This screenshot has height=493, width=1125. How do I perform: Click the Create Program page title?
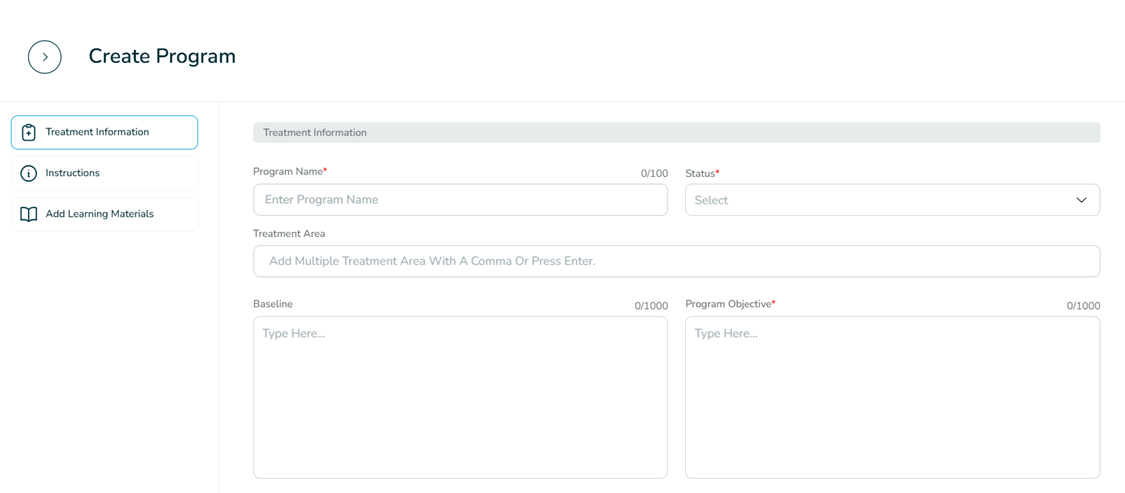[x=162, y=57]
